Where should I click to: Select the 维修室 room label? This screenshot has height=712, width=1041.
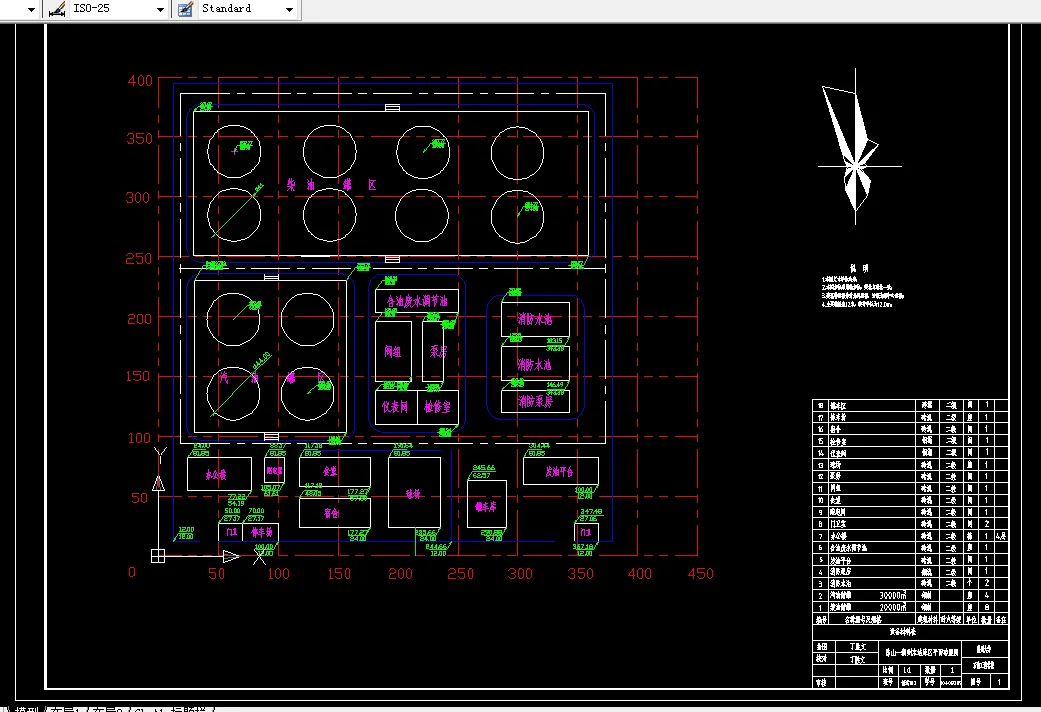[438, 406]
